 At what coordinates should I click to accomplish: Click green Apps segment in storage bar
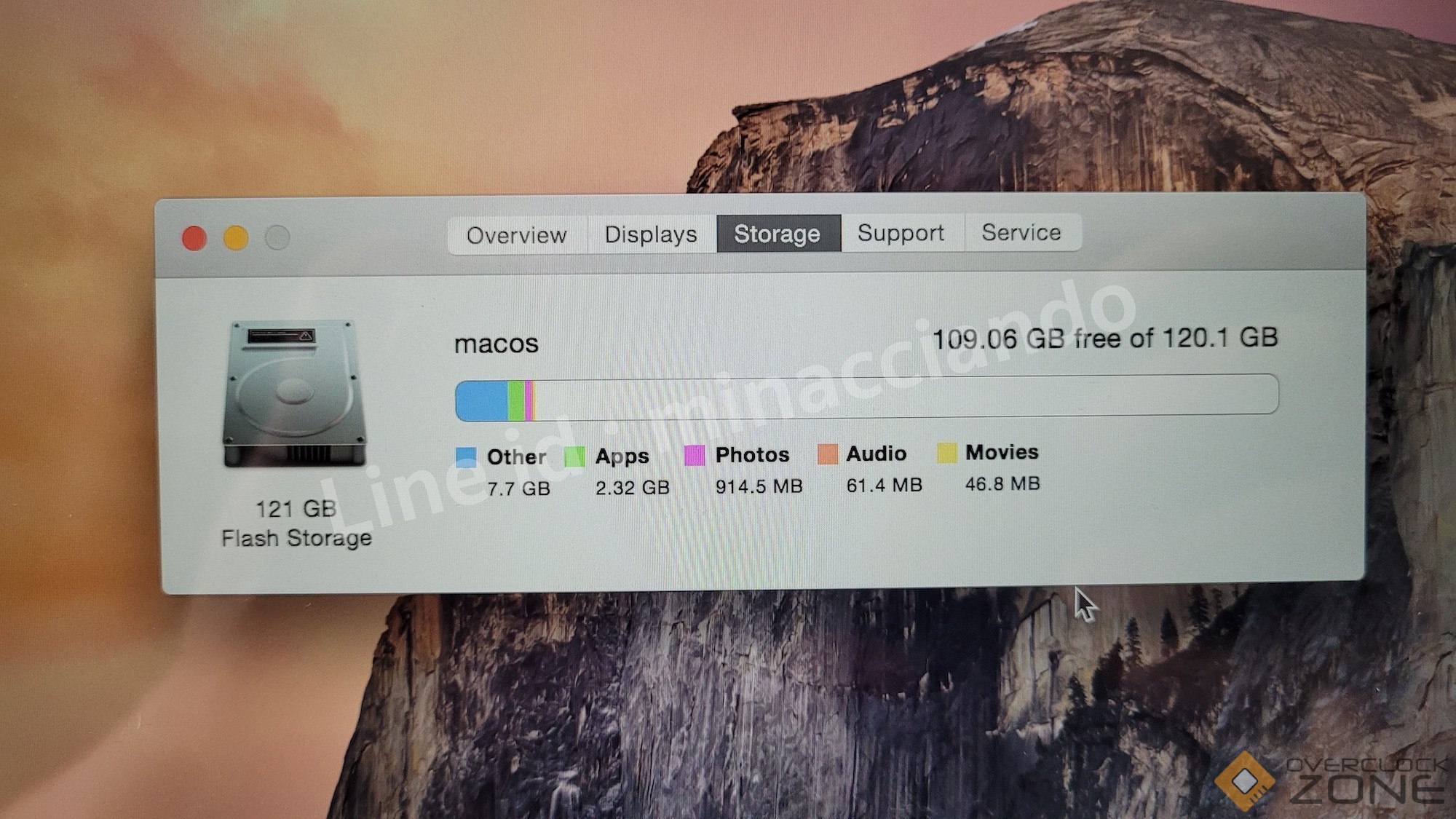(x=516, y=400)
